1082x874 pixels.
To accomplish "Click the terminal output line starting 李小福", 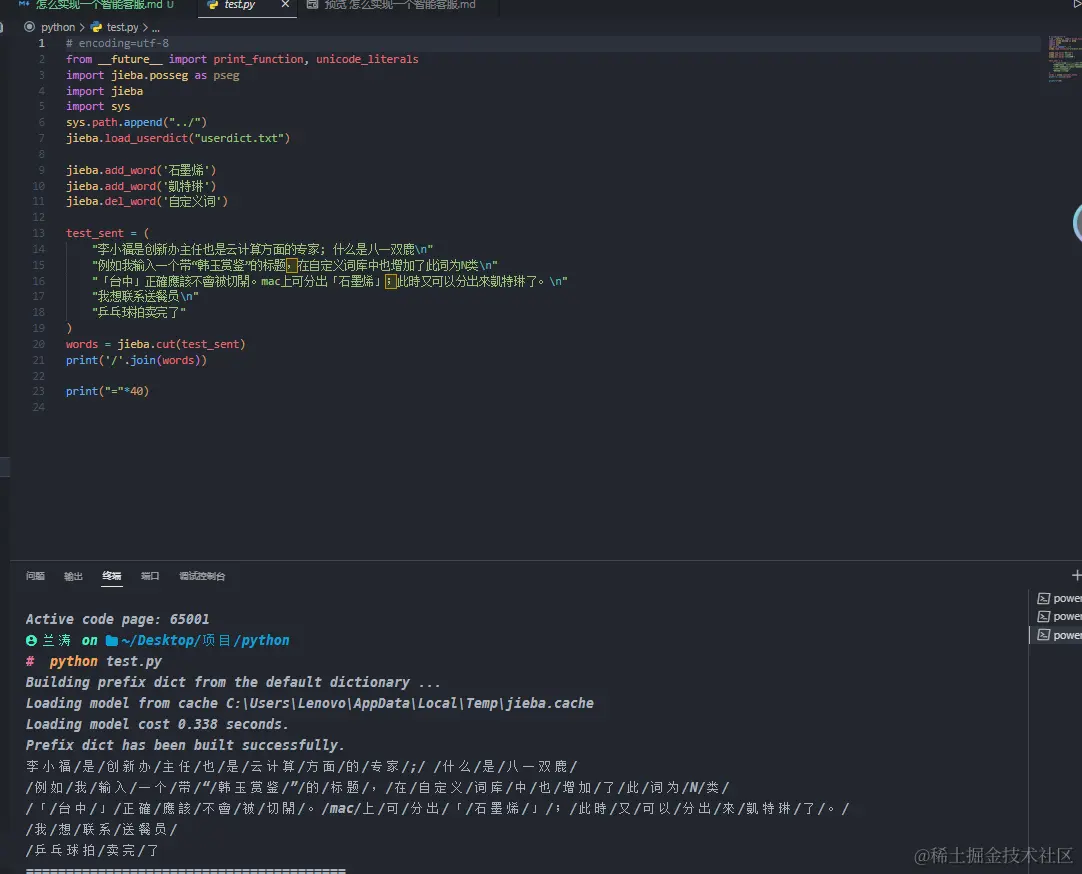I will coord(302,766).
